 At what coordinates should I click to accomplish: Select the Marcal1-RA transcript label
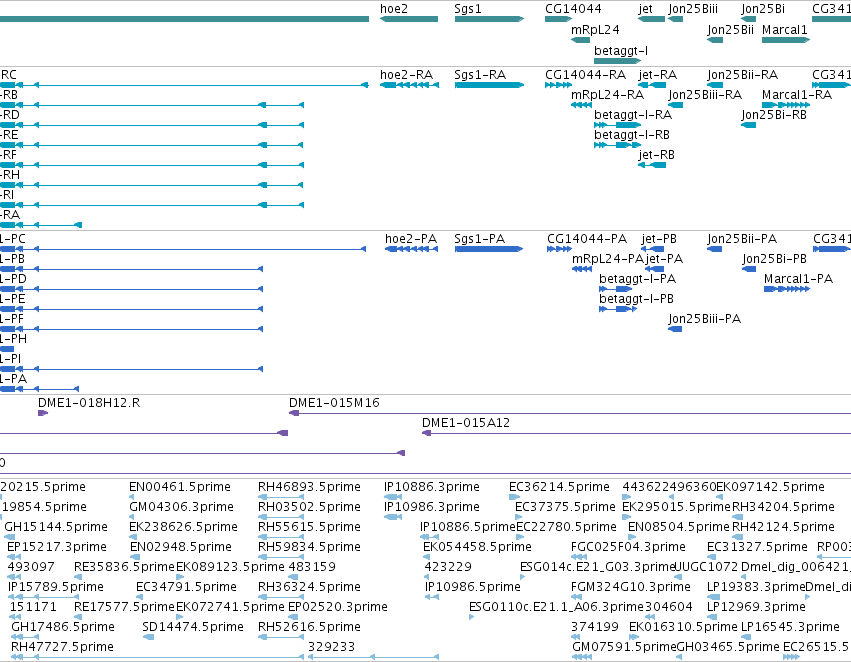click(797, 95)
